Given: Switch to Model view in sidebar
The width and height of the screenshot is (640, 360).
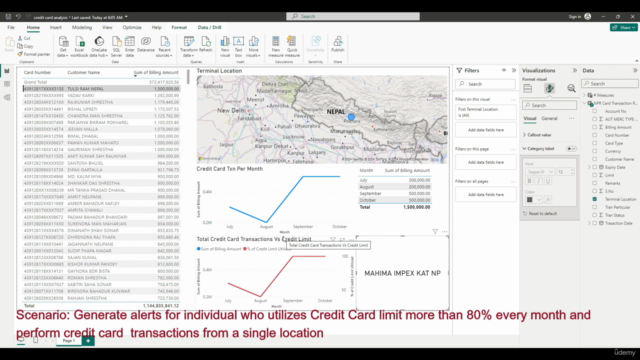Looking at the screenshot, I should (7, 97).
